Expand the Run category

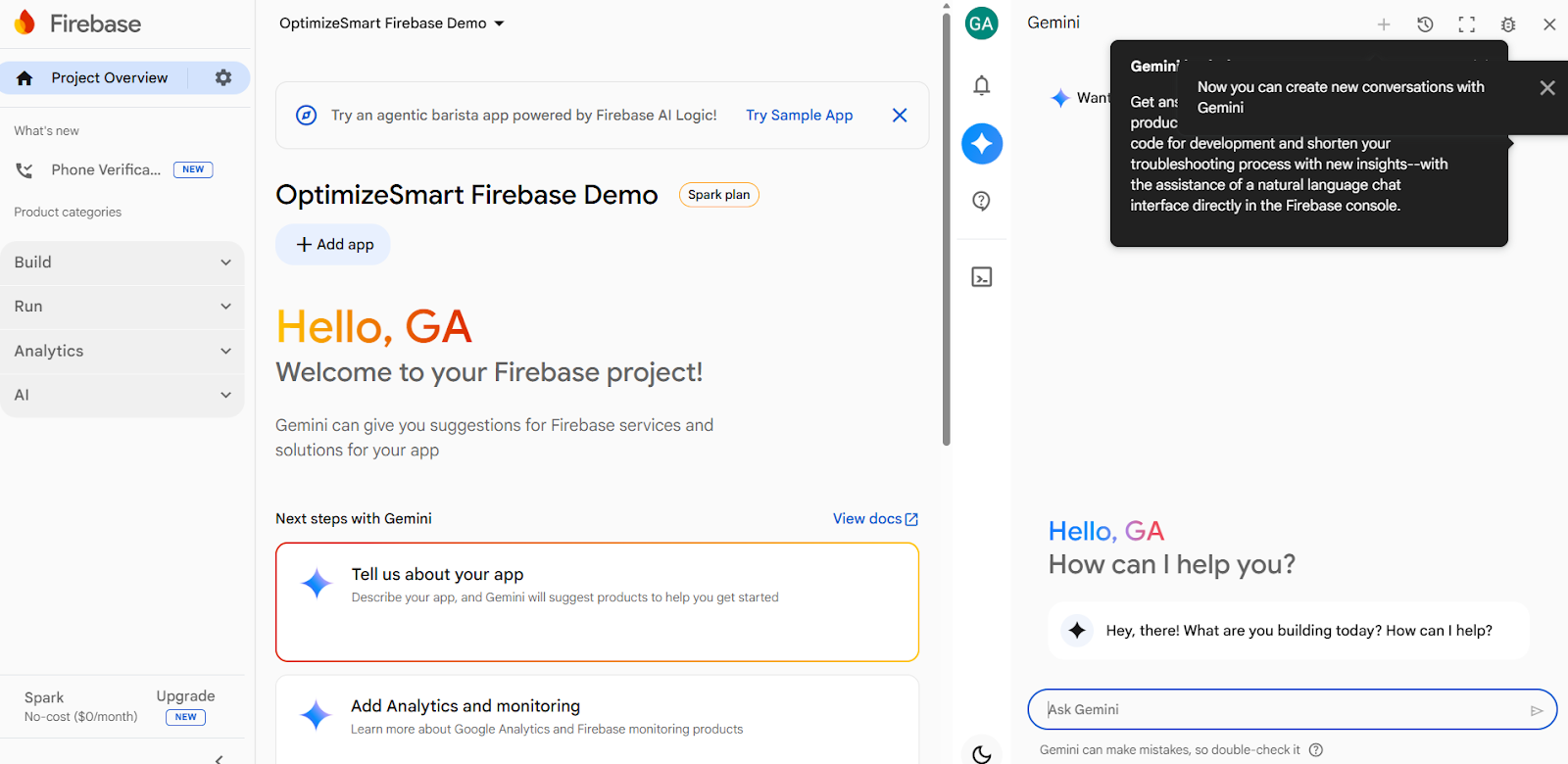pyautogui.click(x=122, y=307)
